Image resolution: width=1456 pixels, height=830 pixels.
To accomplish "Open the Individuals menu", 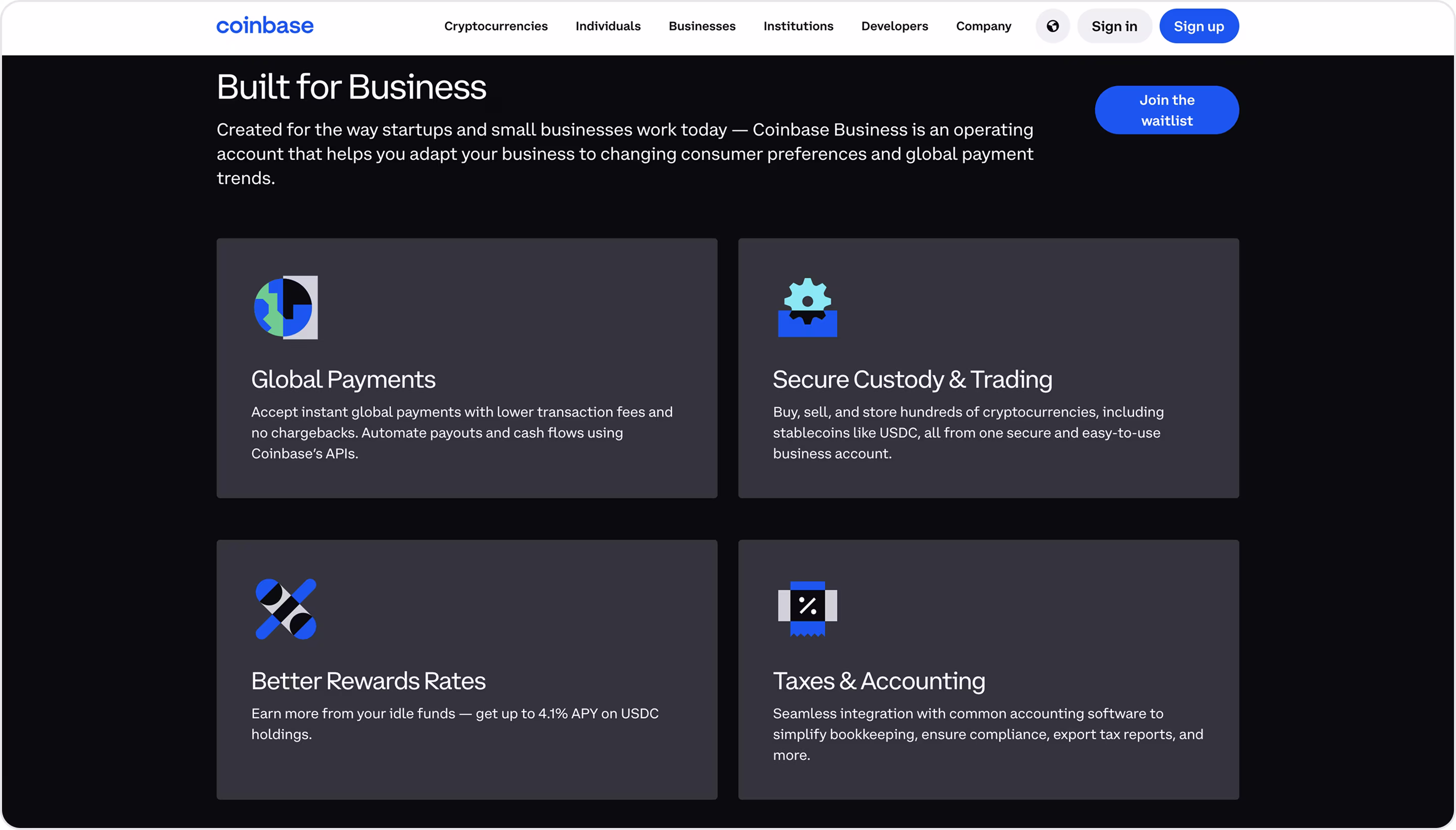I will (x=608, y=26).
